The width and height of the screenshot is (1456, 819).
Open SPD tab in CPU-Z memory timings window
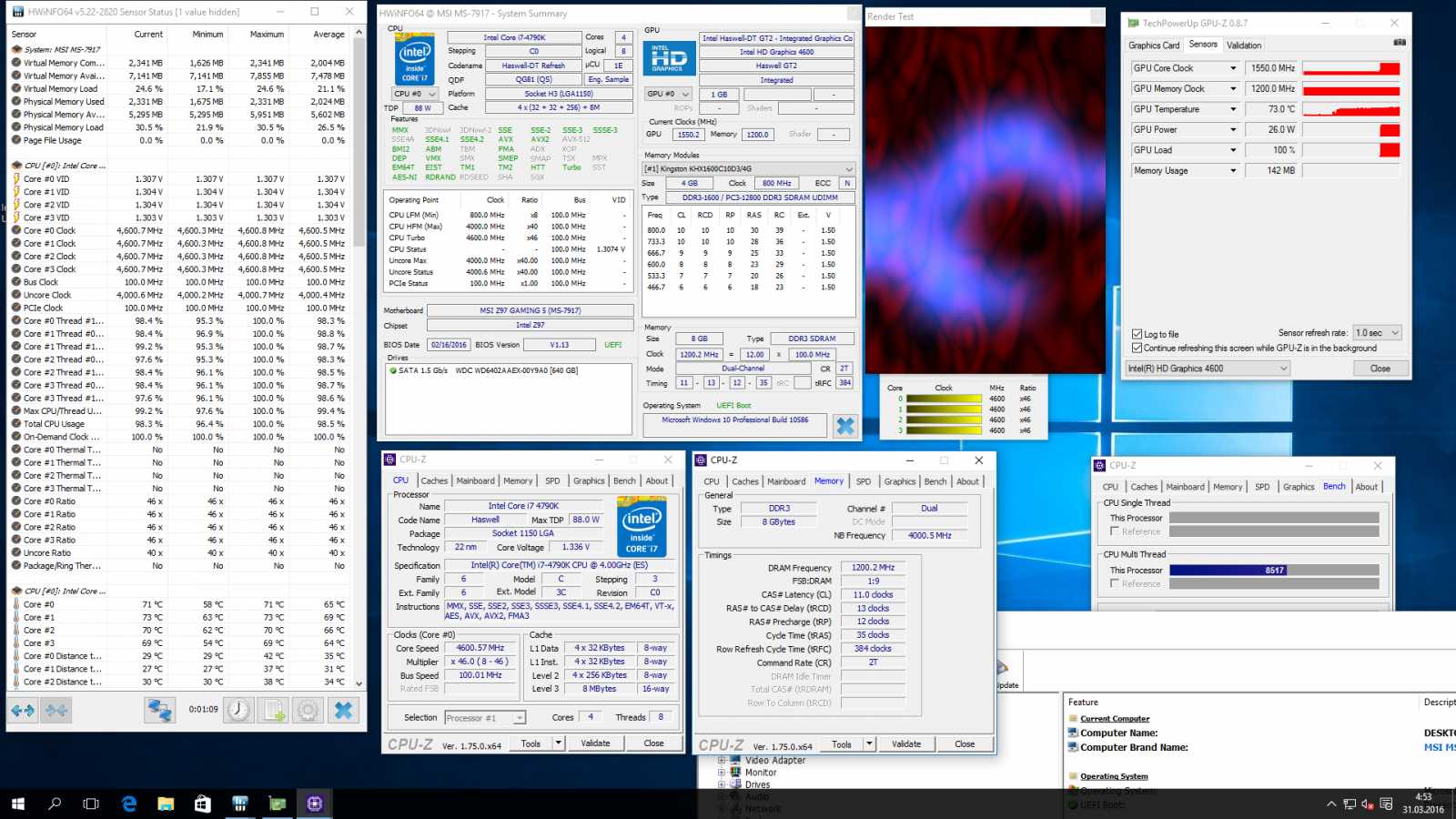point(864,481)
